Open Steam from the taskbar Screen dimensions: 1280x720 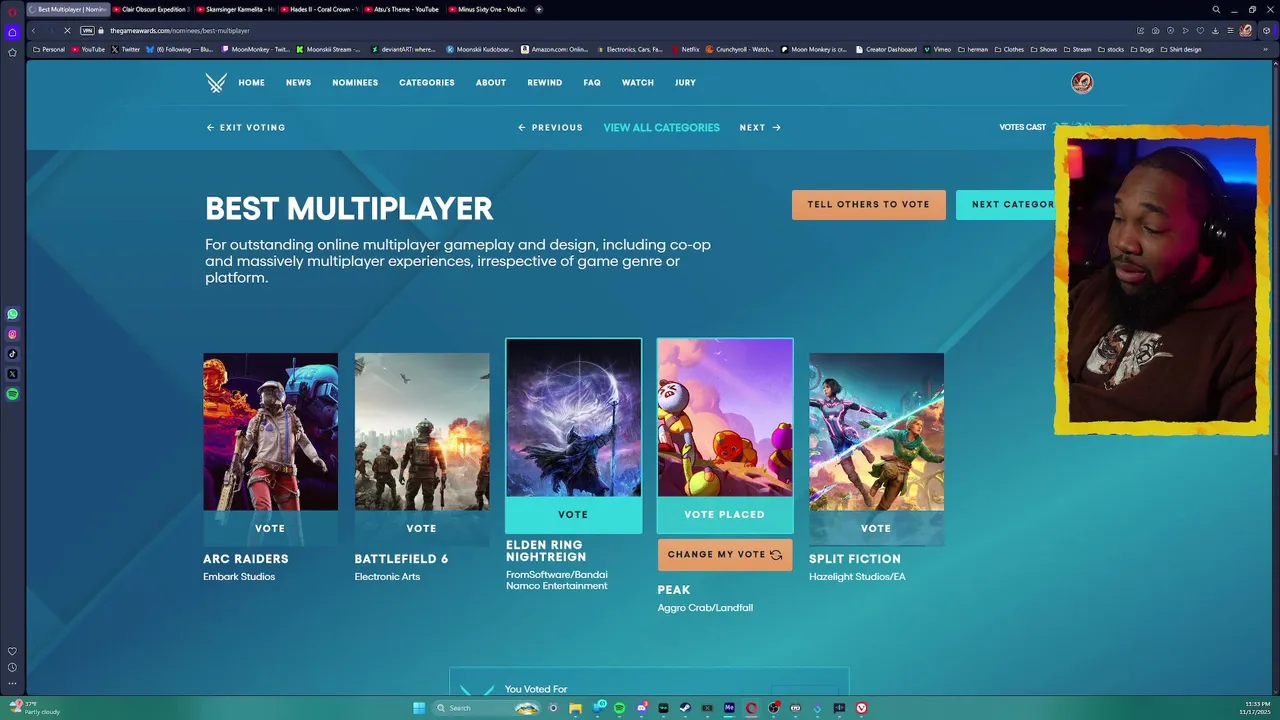pyautogui.click(x=685, y=708)
